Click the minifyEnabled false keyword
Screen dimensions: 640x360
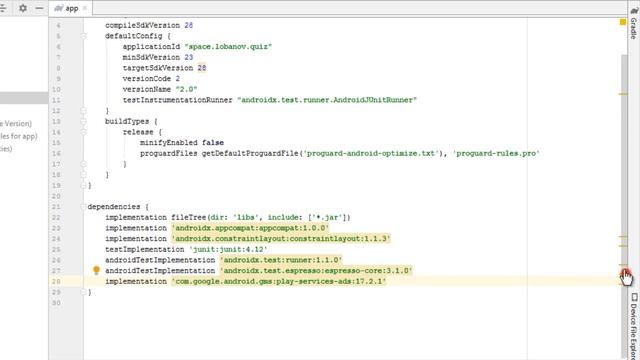pos(213,142)
